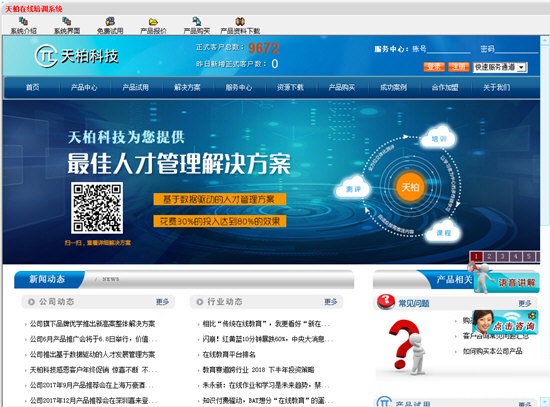Switch to the 新闻动态 tab
This screenshot has width=550, height=407.
(47, 279)
